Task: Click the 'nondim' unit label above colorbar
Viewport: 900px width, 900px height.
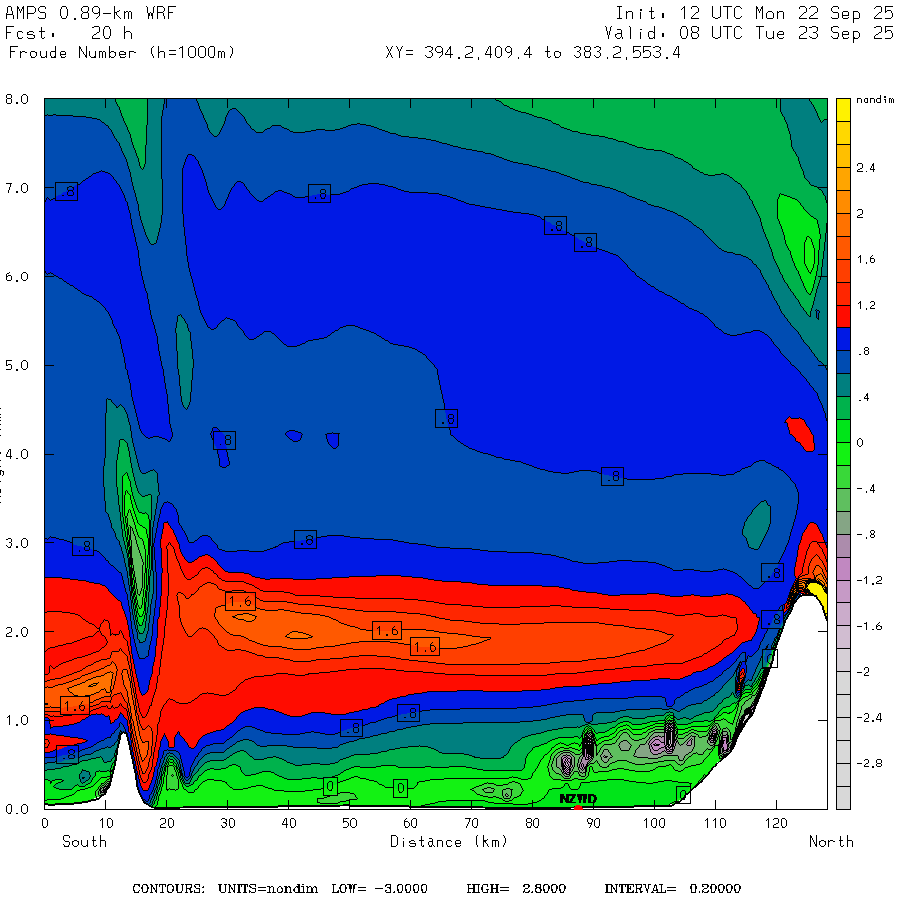Action: pos(875,100)
